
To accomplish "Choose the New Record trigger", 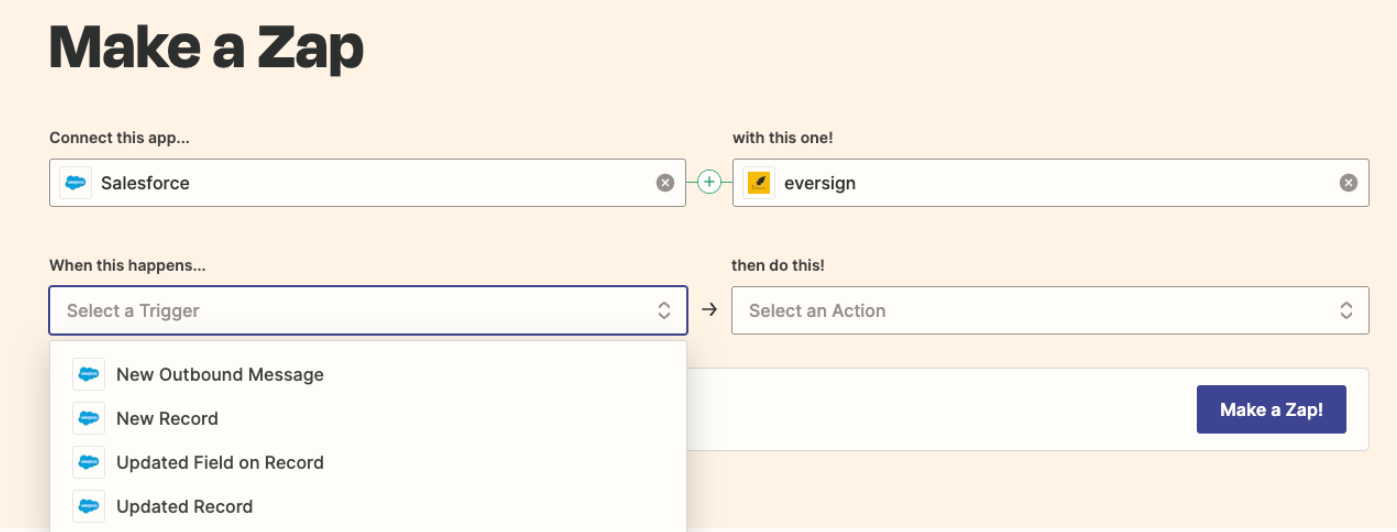I will pos(368,419).
